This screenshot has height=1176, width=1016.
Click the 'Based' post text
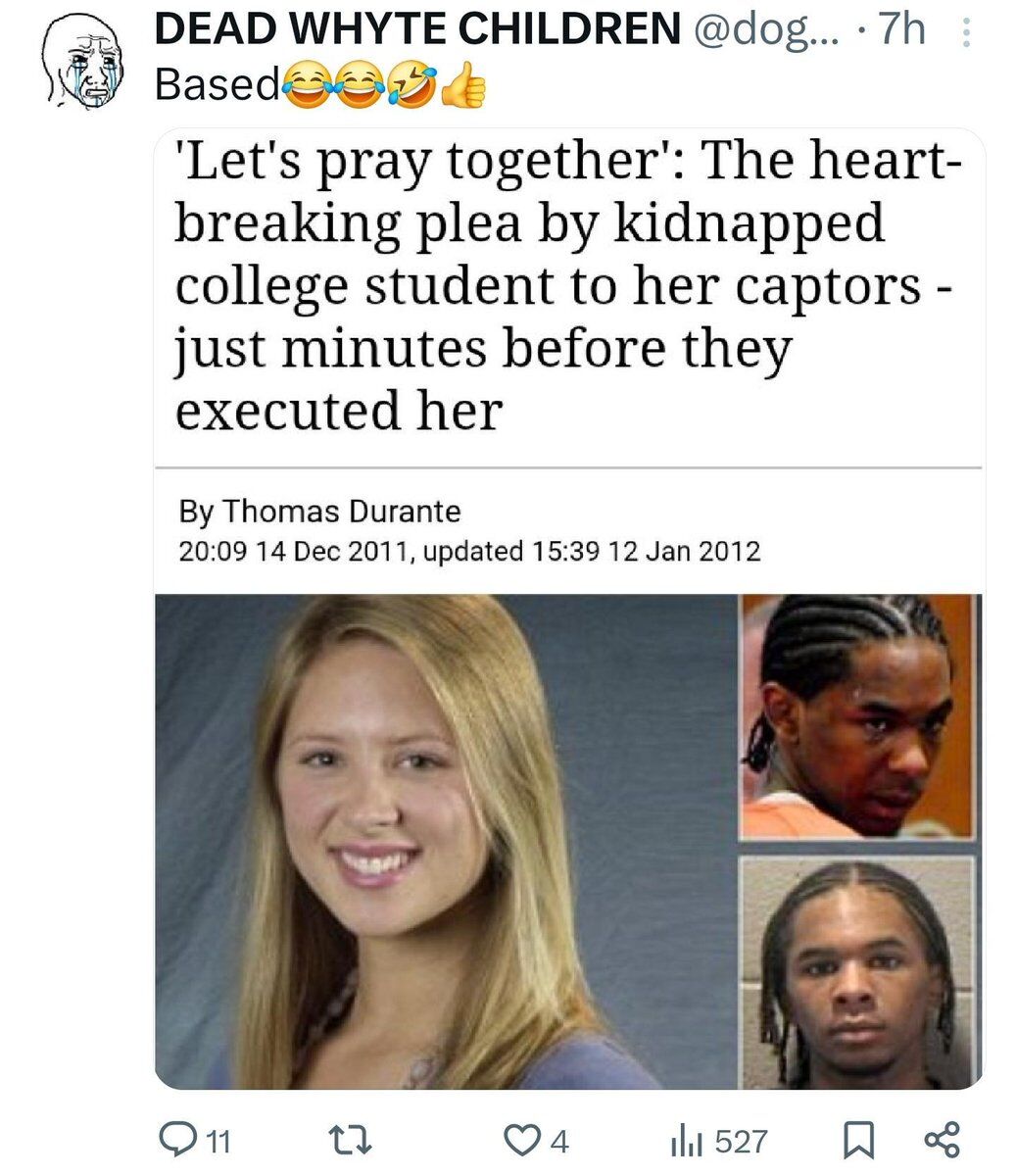218,86
